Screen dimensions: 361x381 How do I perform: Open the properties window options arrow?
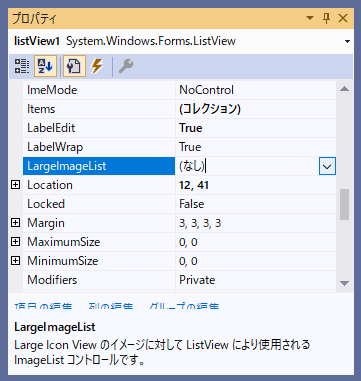(310, 18)
